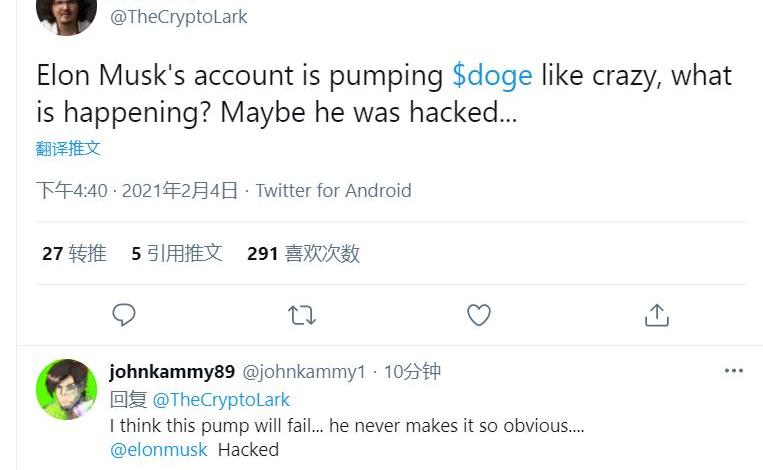
Task: Open the $doge cashtag link
Action: (x=492, y=76)
